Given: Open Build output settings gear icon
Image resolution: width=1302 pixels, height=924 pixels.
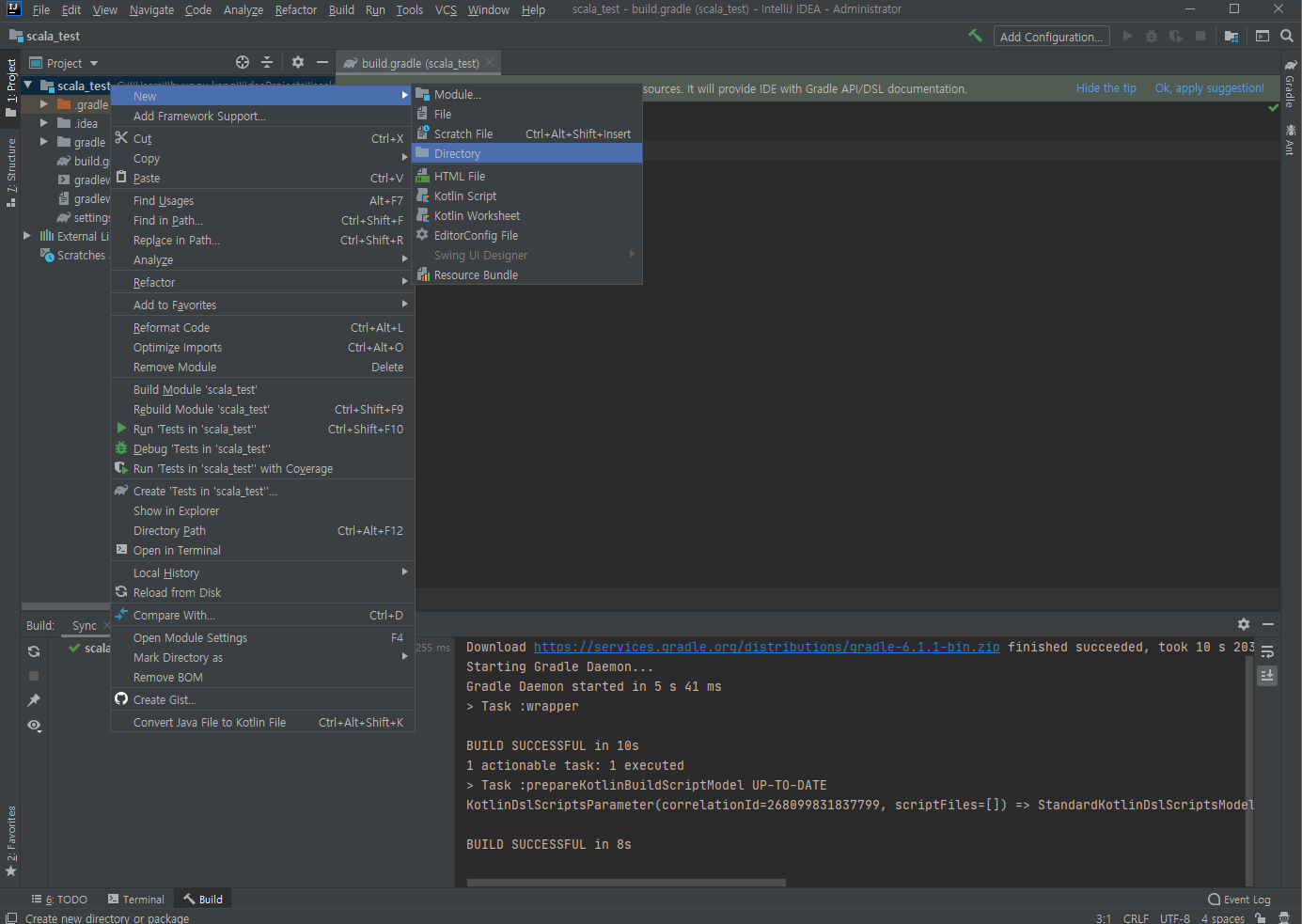Looking at the screenshot, I should (x=1244, y=624).
